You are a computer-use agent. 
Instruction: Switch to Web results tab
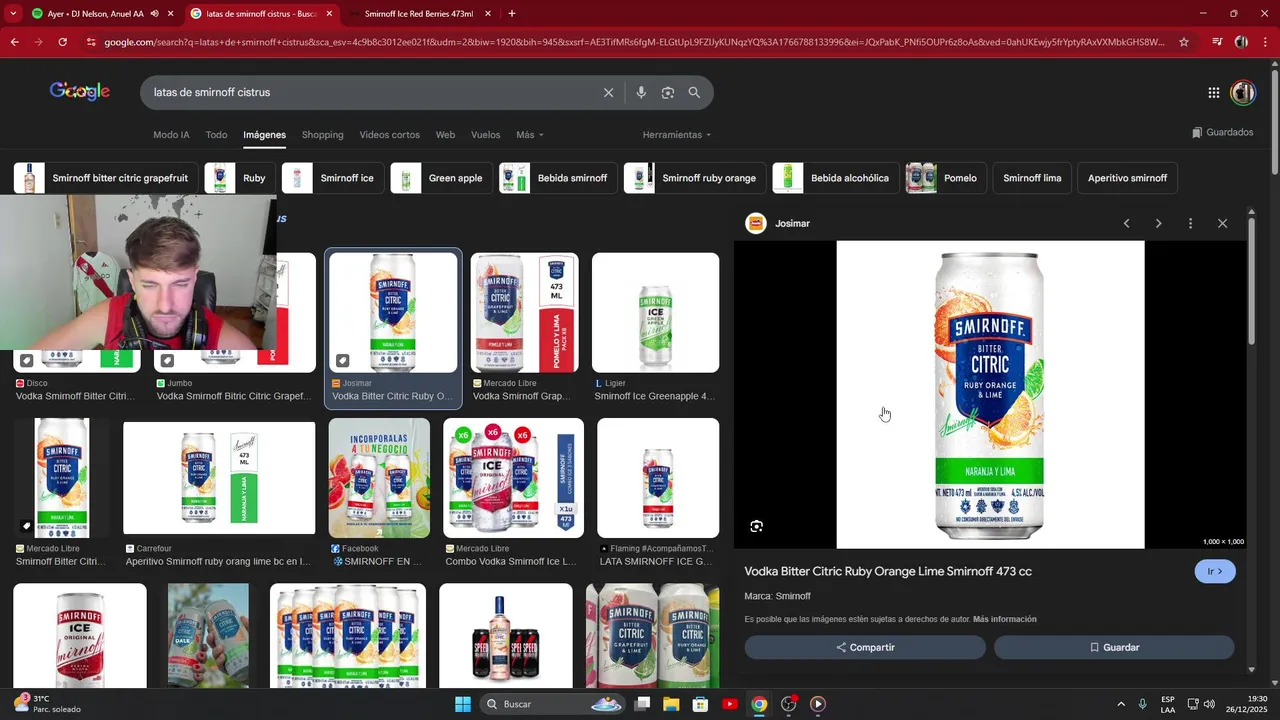(445, 135)
